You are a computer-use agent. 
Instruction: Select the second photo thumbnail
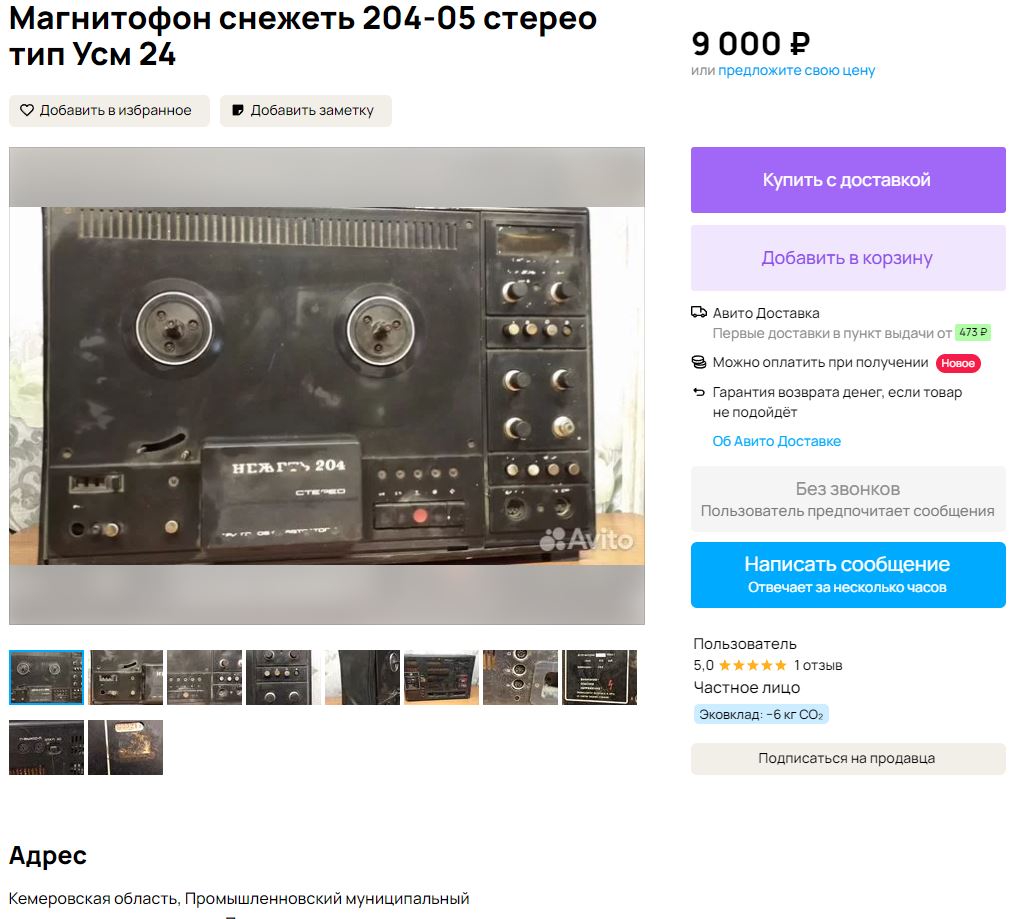(125, 677)
